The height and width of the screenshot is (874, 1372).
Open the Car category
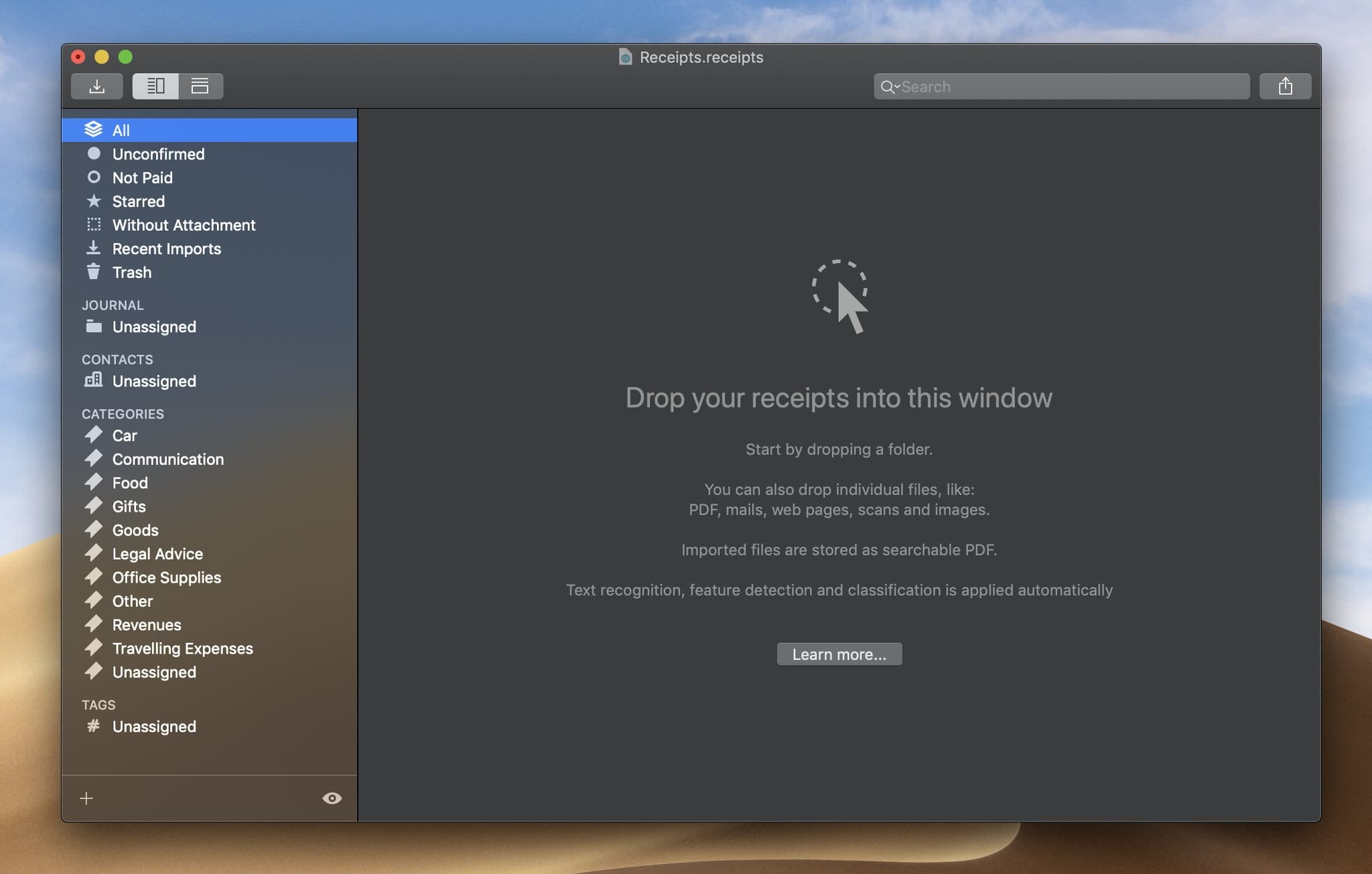point(124,435)
